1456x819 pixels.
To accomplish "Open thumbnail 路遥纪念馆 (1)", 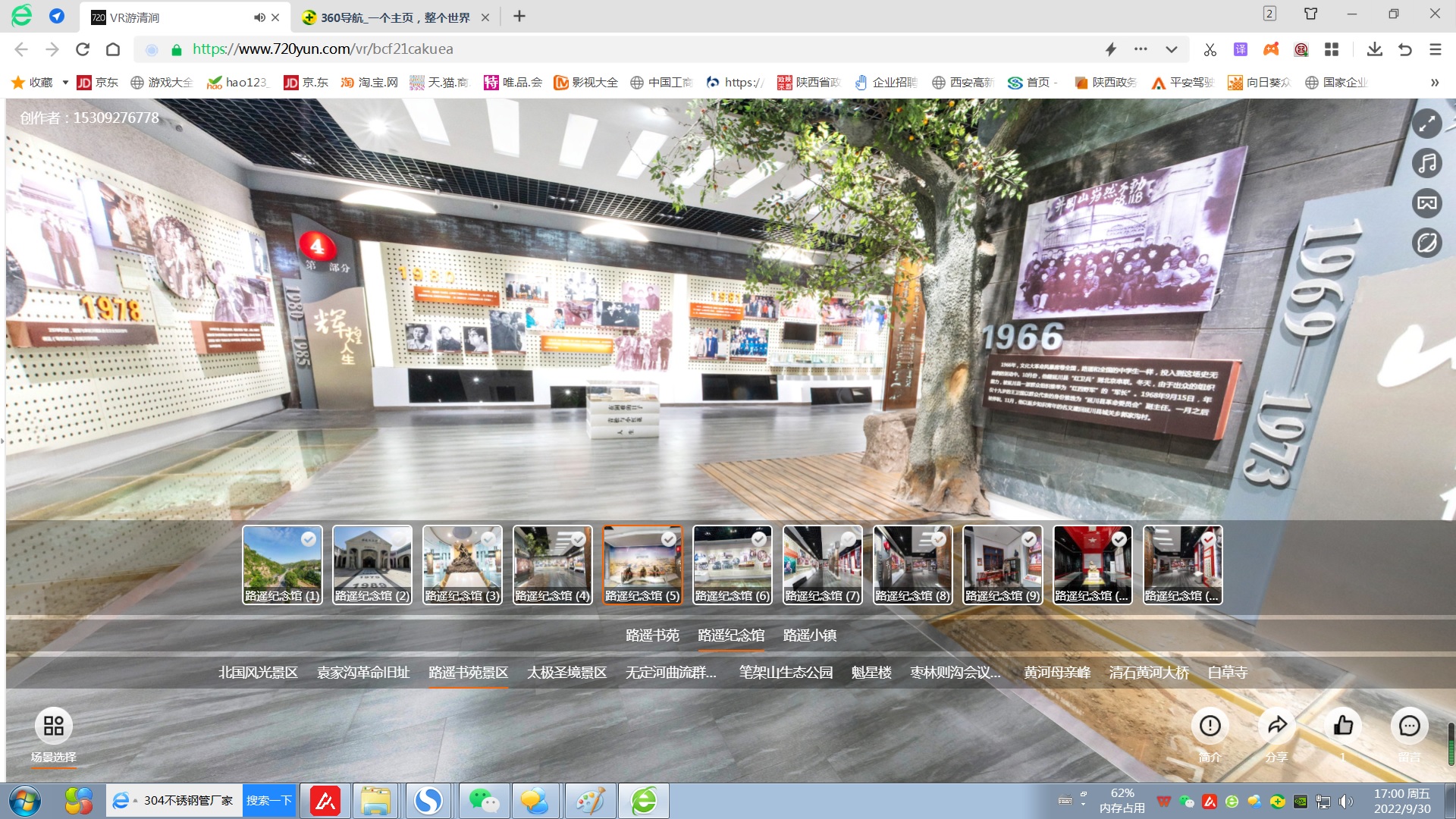I will (282, 565).
